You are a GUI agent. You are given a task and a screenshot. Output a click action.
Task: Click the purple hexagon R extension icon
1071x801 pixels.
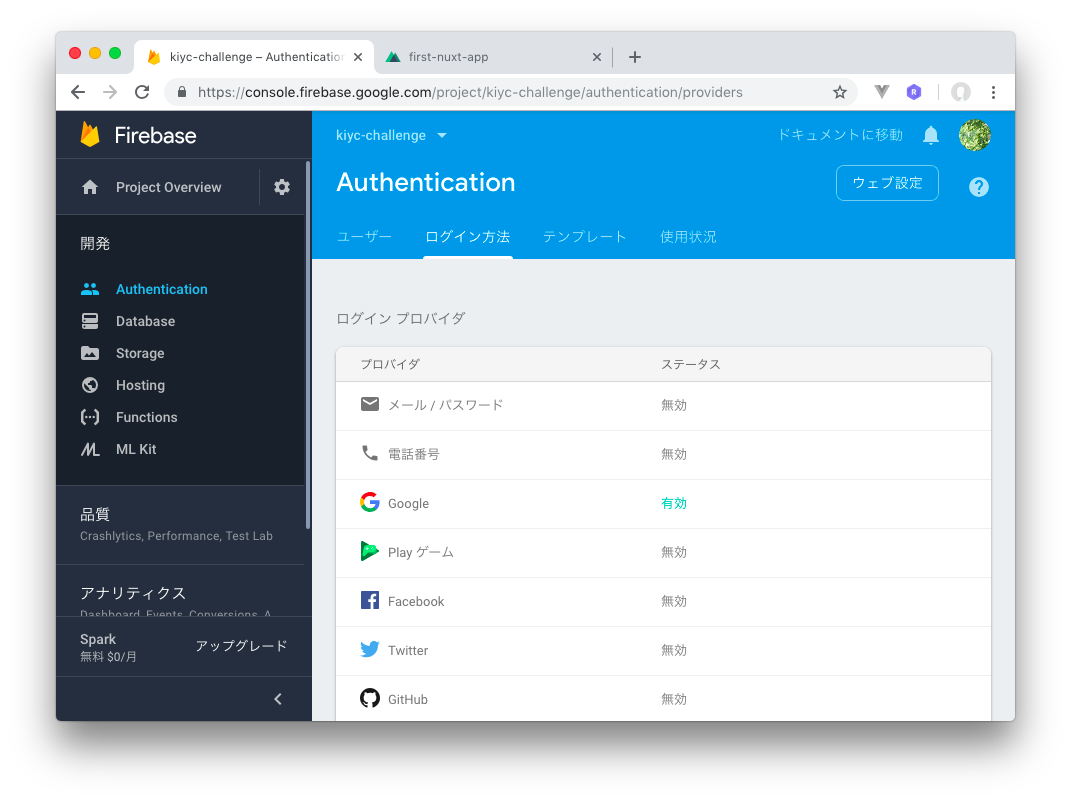914,92
